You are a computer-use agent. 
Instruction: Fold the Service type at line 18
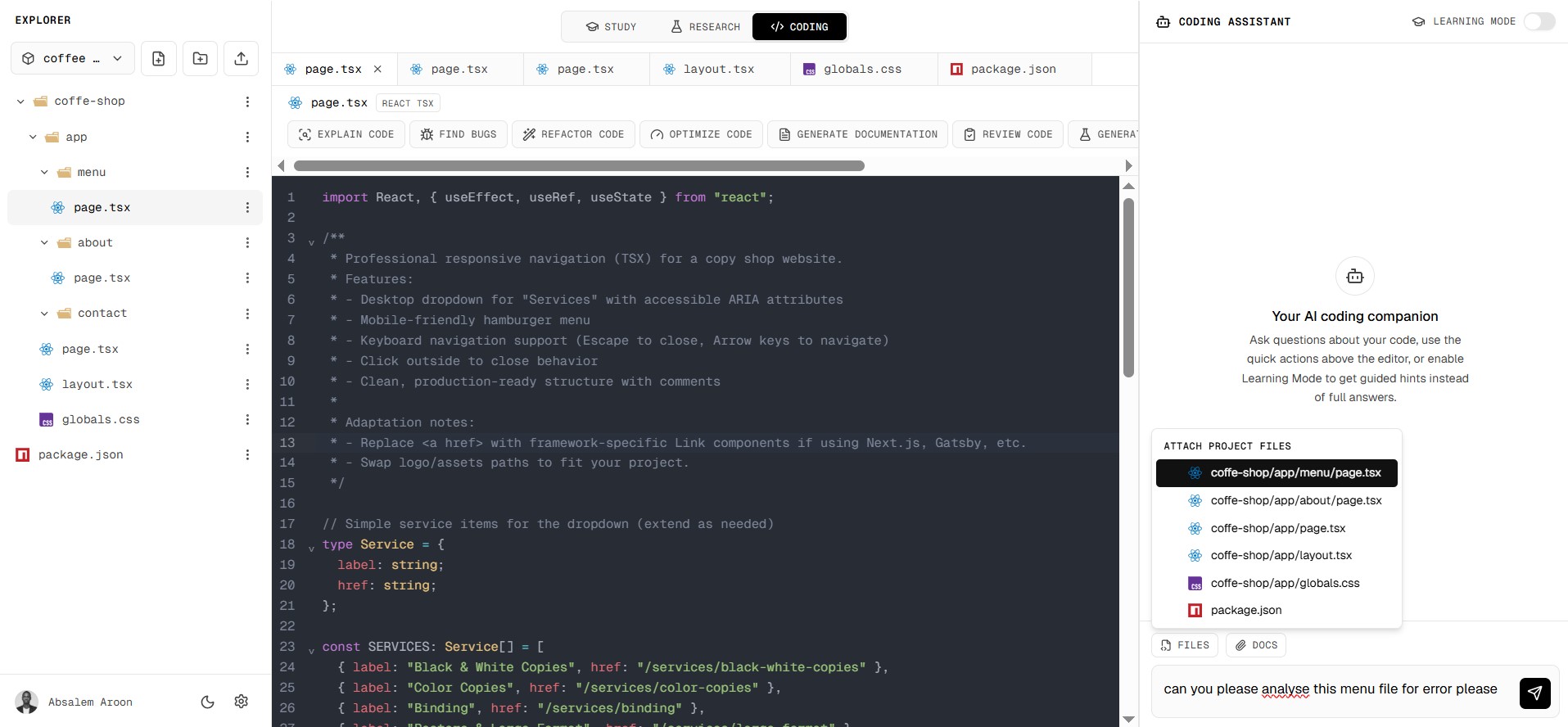tap(311, 549)
